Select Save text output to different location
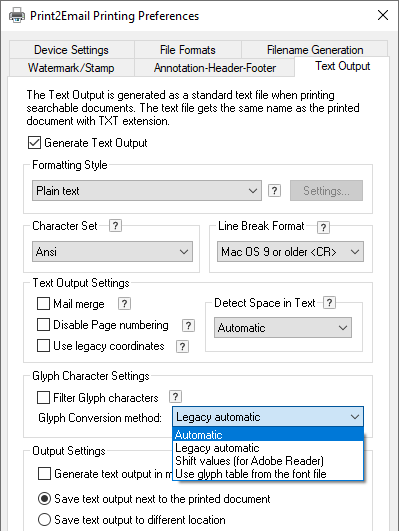This screenshot has width=399, height=531. [44, 519]
